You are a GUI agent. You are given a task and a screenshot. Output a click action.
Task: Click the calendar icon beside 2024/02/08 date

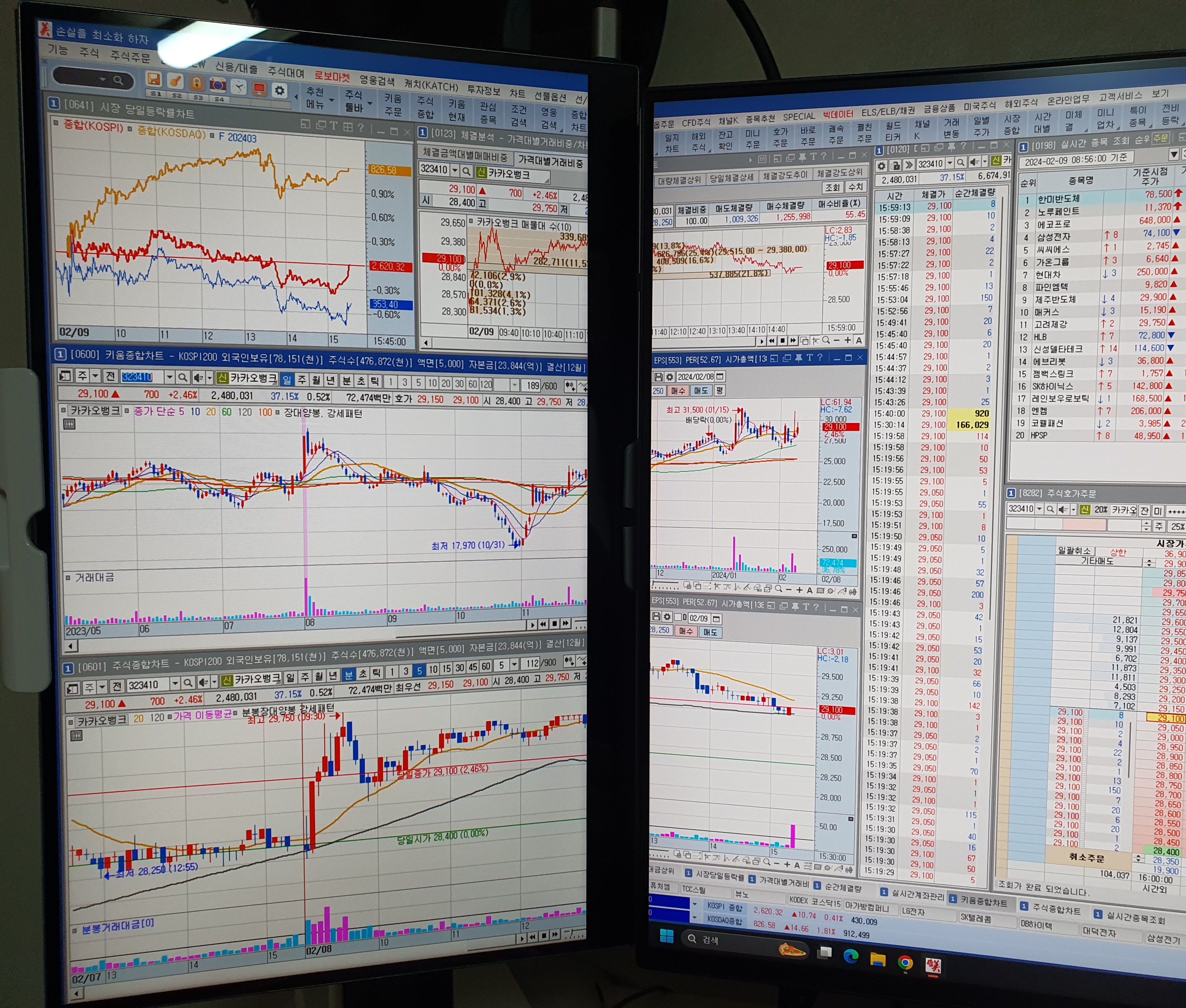click(x=720, y=377)
